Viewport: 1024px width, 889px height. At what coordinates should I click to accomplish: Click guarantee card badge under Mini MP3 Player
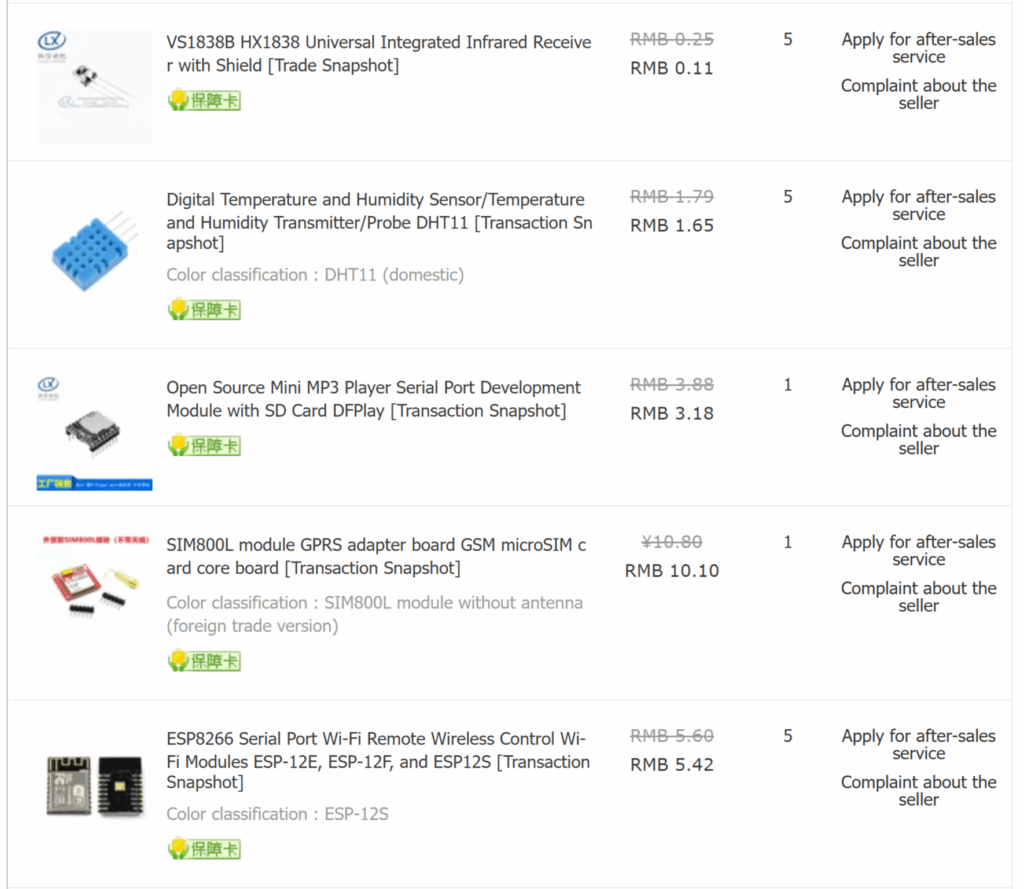(204, 445)
